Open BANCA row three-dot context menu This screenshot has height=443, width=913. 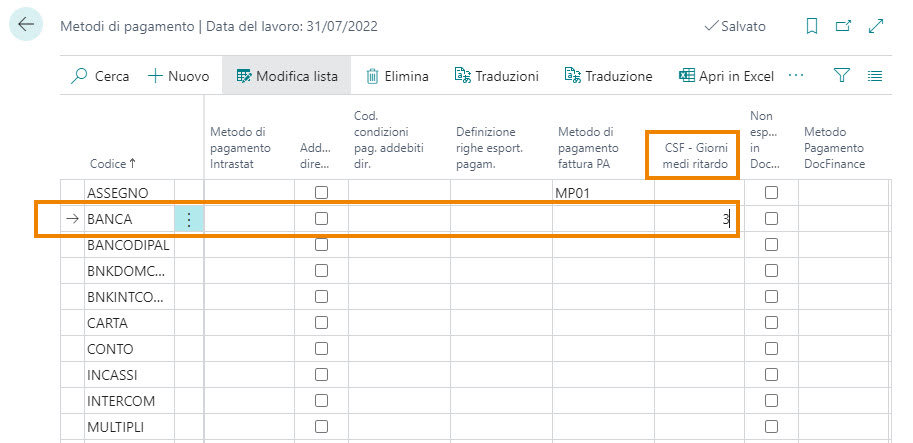point(188,219)
